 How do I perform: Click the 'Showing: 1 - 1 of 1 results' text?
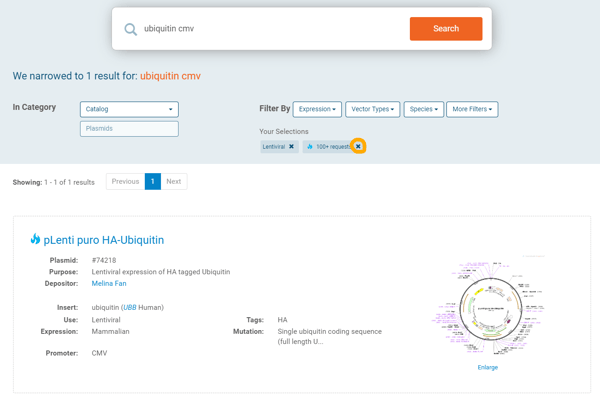click(x=54, y=182)
